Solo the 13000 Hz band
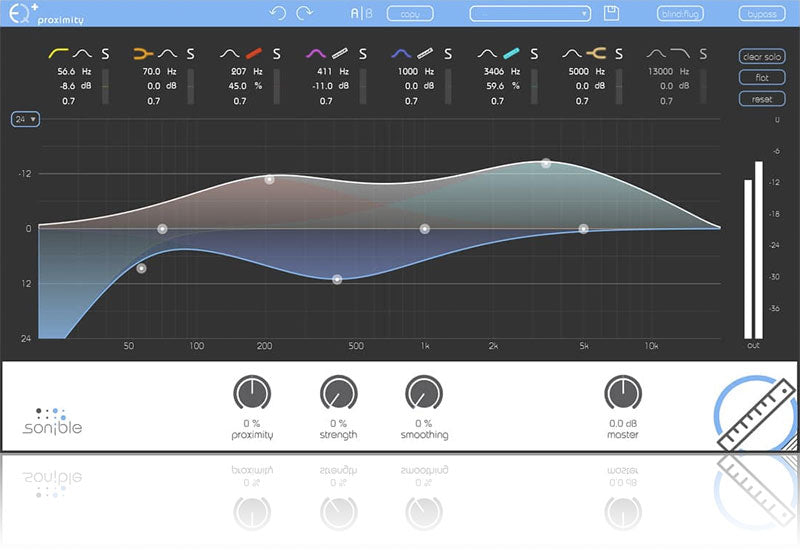 tap(703, 54)
